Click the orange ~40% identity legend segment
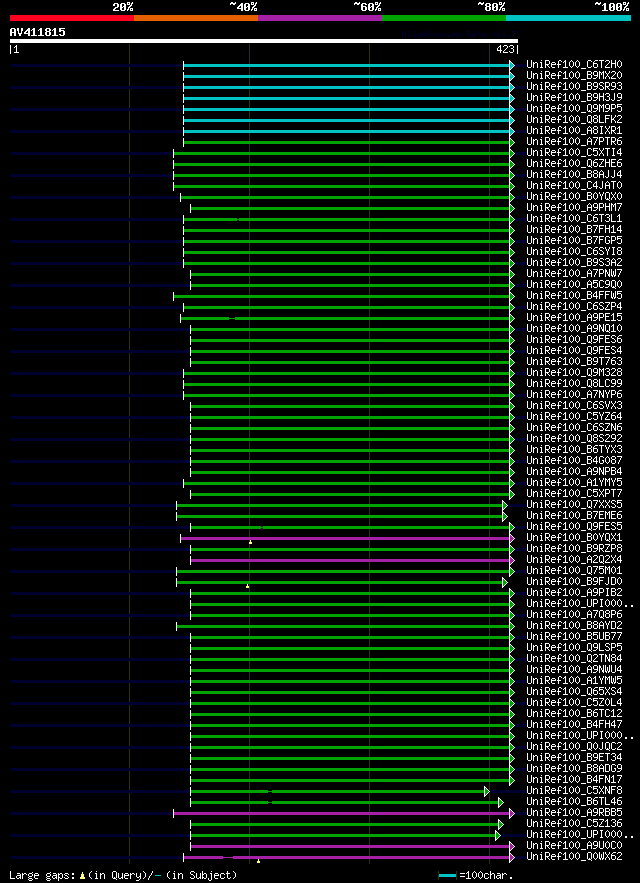The height and width of the screenshot is (883, 640). [196, 18]
